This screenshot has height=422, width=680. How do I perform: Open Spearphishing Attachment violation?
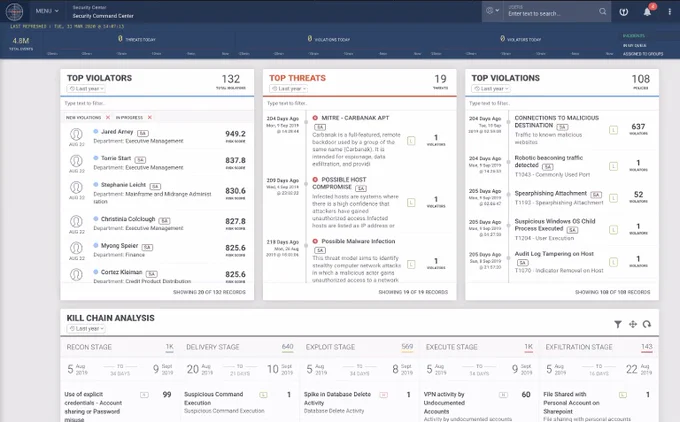(x=551, y=193)
